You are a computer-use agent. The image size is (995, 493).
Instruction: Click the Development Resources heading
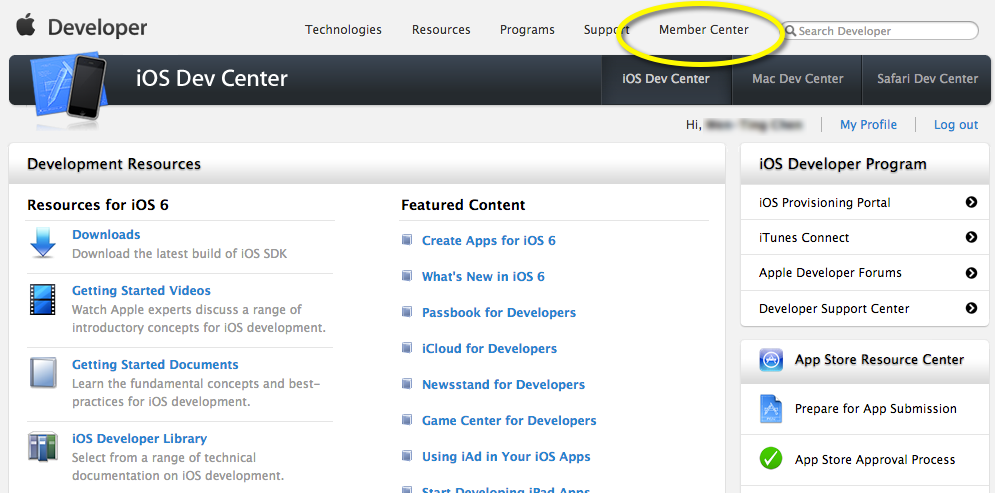coord(114,164)
